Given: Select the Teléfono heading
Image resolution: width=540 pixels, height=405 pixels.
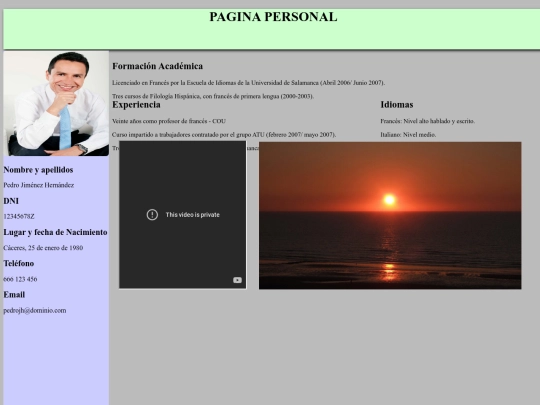Looking at the screenshot, I should click(19, 263).
